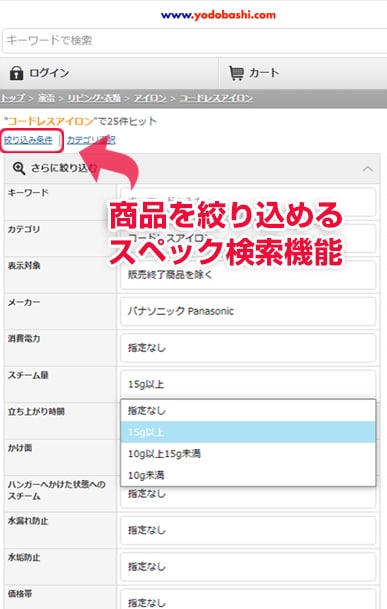Screen dimensions: 387x609
Task: Focus the キーワードで検索 search field
Action: tap(195, 40)
